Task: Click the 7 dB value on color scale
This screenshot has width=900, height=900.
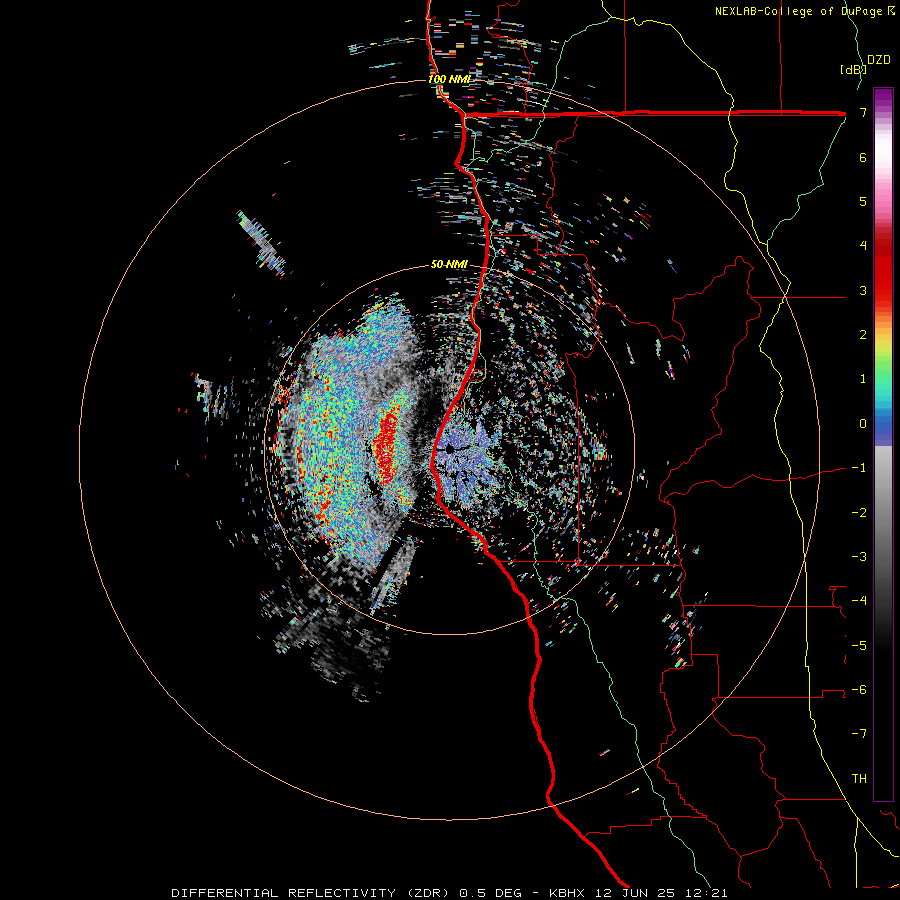Action: (x=863, y=112)
